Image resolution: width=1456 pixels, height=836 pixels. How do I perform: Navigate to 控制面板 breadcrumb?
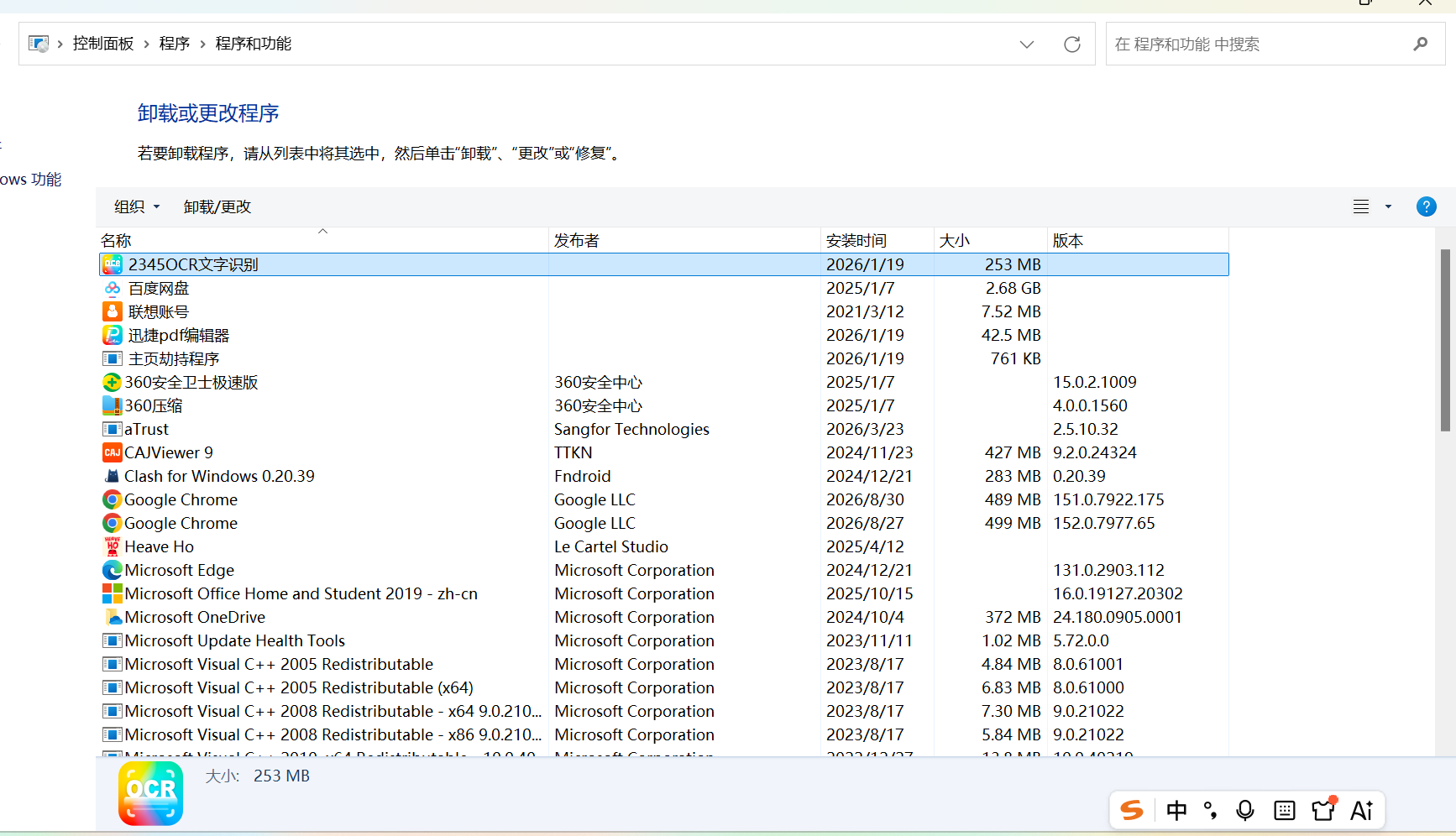(x=103, y=44)
